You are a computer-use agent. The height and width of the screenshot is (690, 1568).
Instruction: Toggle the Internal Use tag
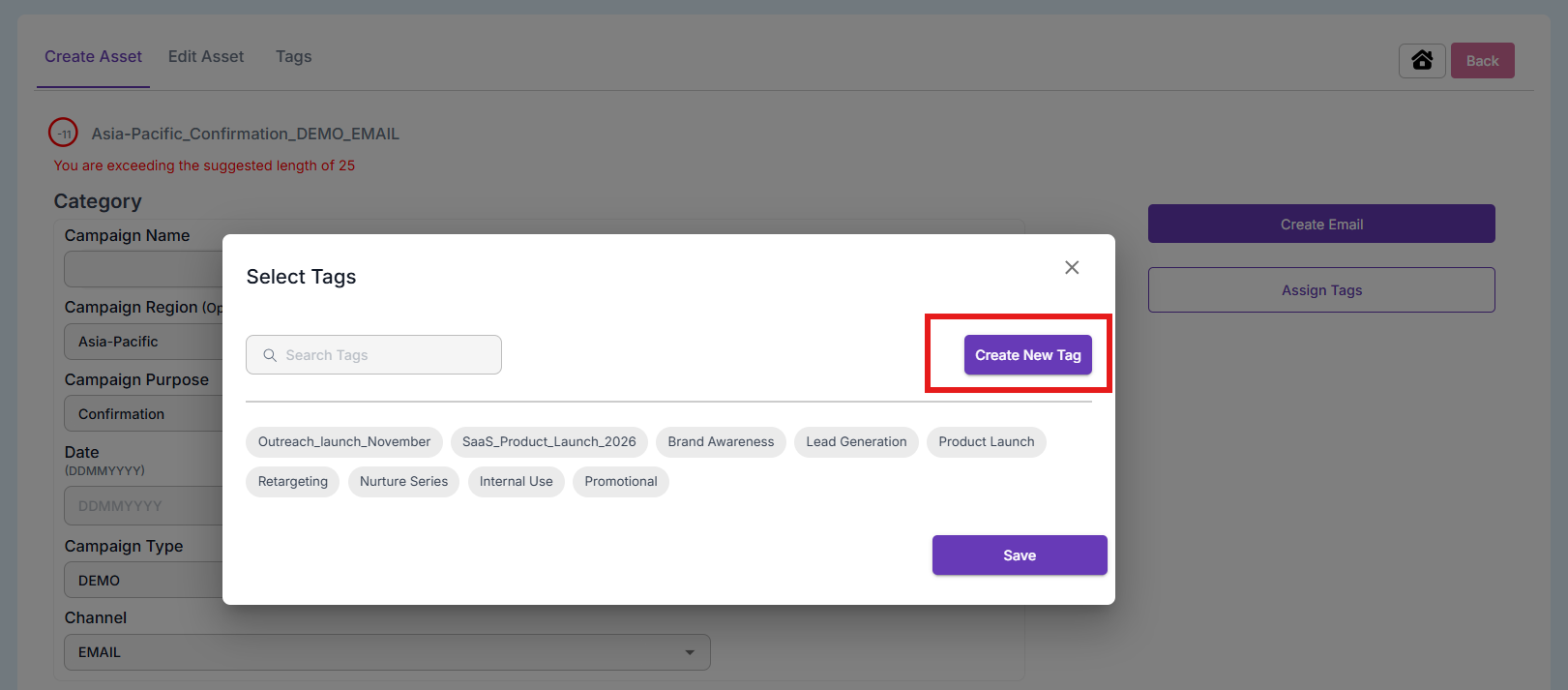coord(516,482)
